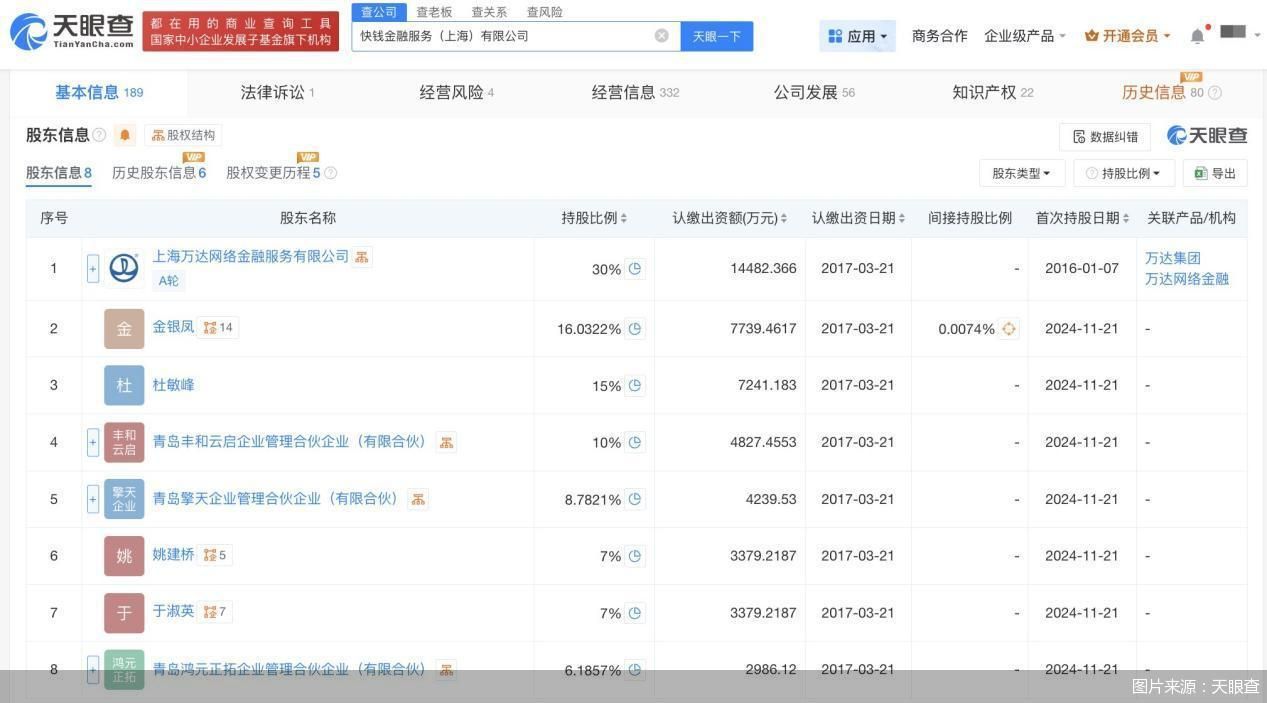The height and width of the screenshot is (703, 1267).
Task: Open 姚建桥 related companies badge 5
Action: click(x=214, y=555)
